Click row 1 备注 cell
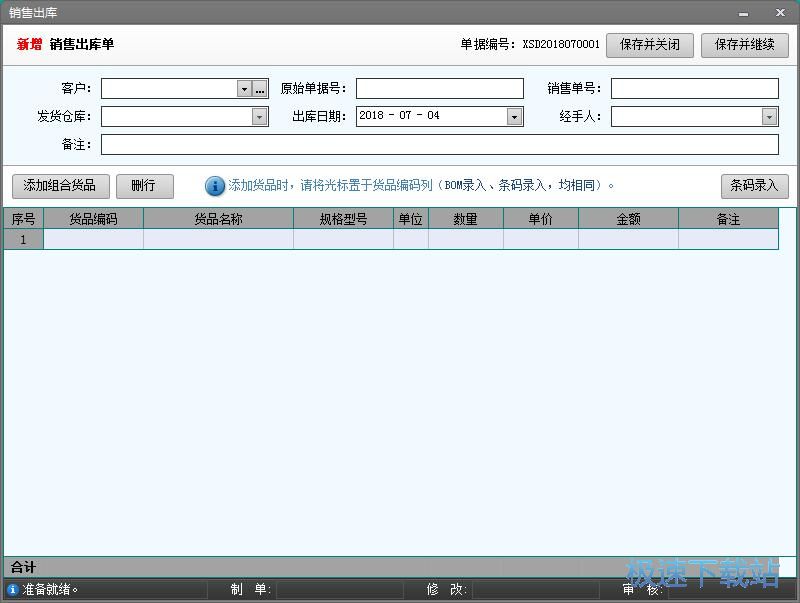Viewport: 800px width, 603px height. point(729,239)
